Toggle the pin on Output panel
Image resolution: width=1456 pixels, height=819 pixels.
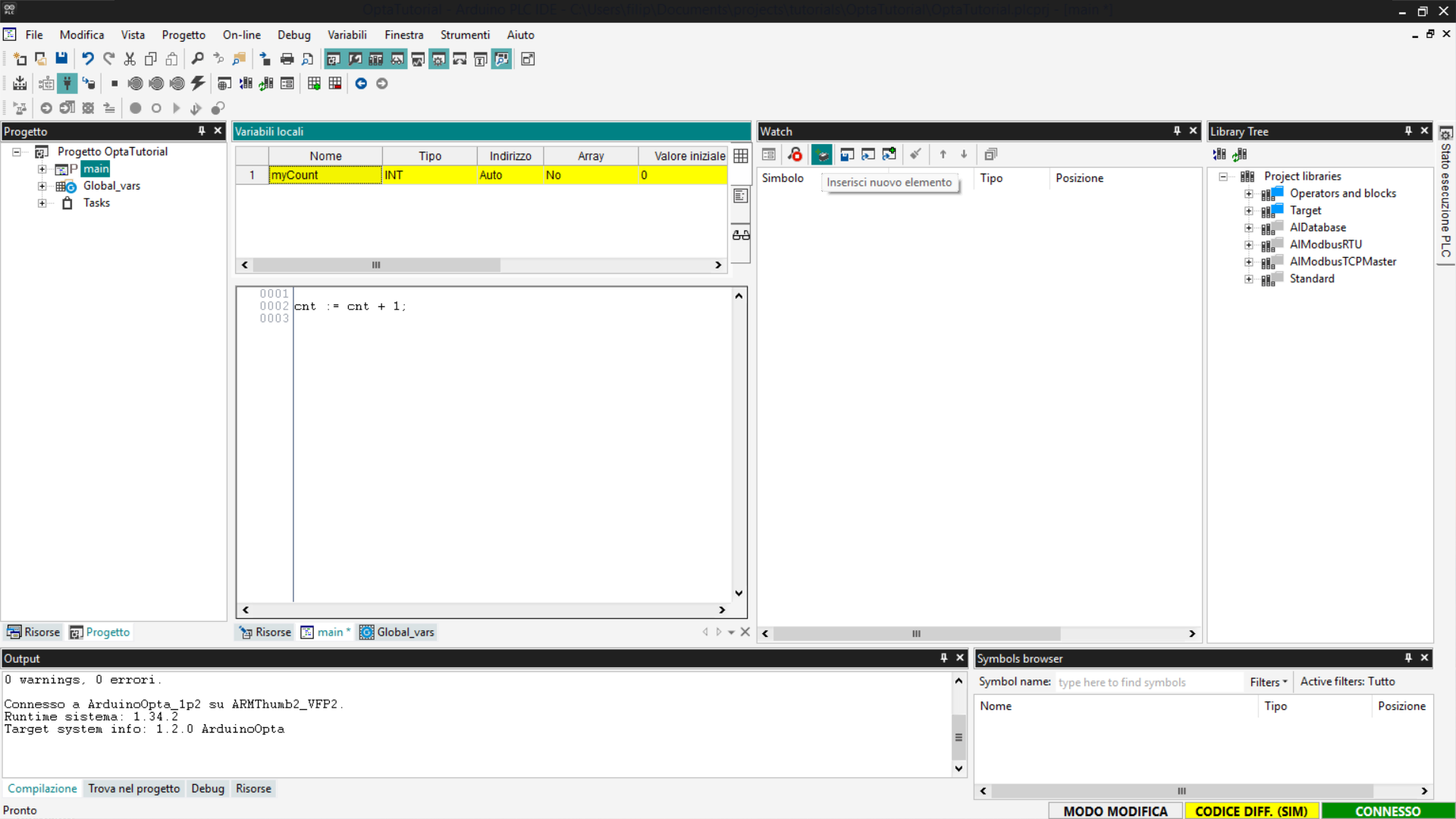[944, 658]
